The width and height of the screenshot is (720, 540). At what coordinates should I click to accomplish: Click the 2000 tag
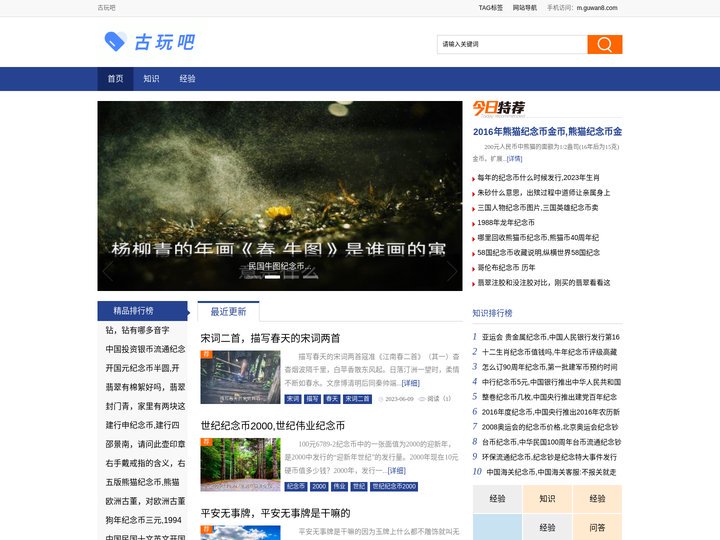(x=319, y=486)
